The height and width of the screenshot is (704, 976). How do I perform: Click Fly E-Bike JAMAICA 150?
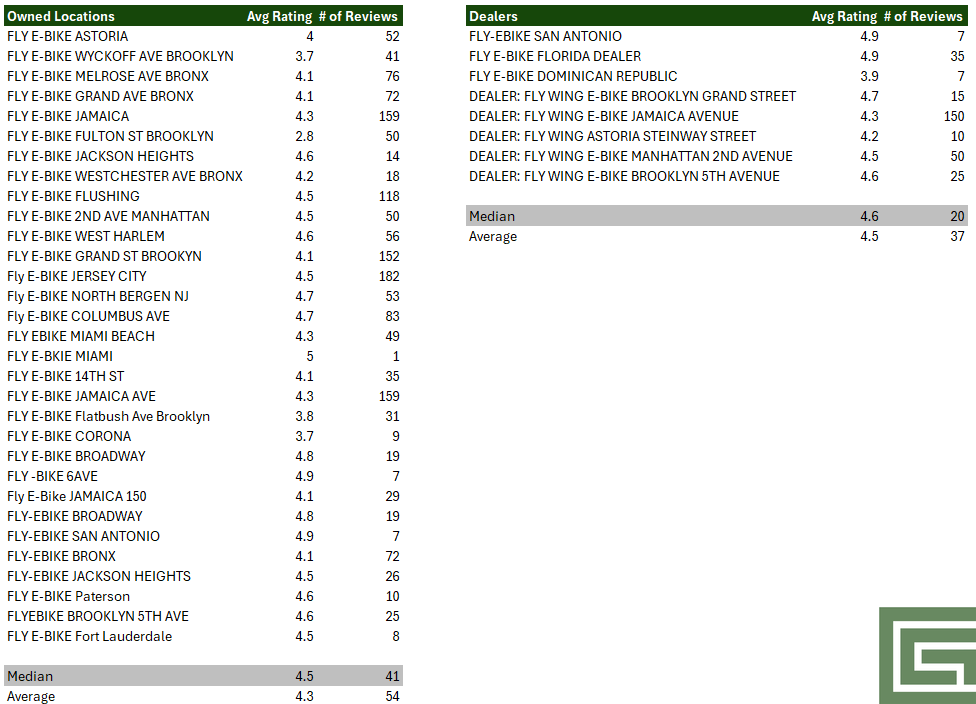tap(77, 496)
